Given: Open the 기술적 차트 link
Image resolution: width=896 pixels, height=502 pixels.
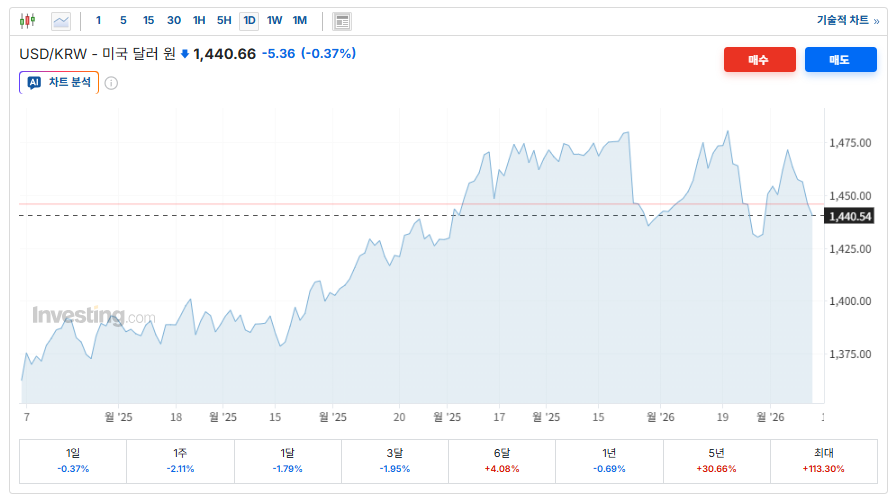Looking at the screenshot, I should [x=845, y=20].
